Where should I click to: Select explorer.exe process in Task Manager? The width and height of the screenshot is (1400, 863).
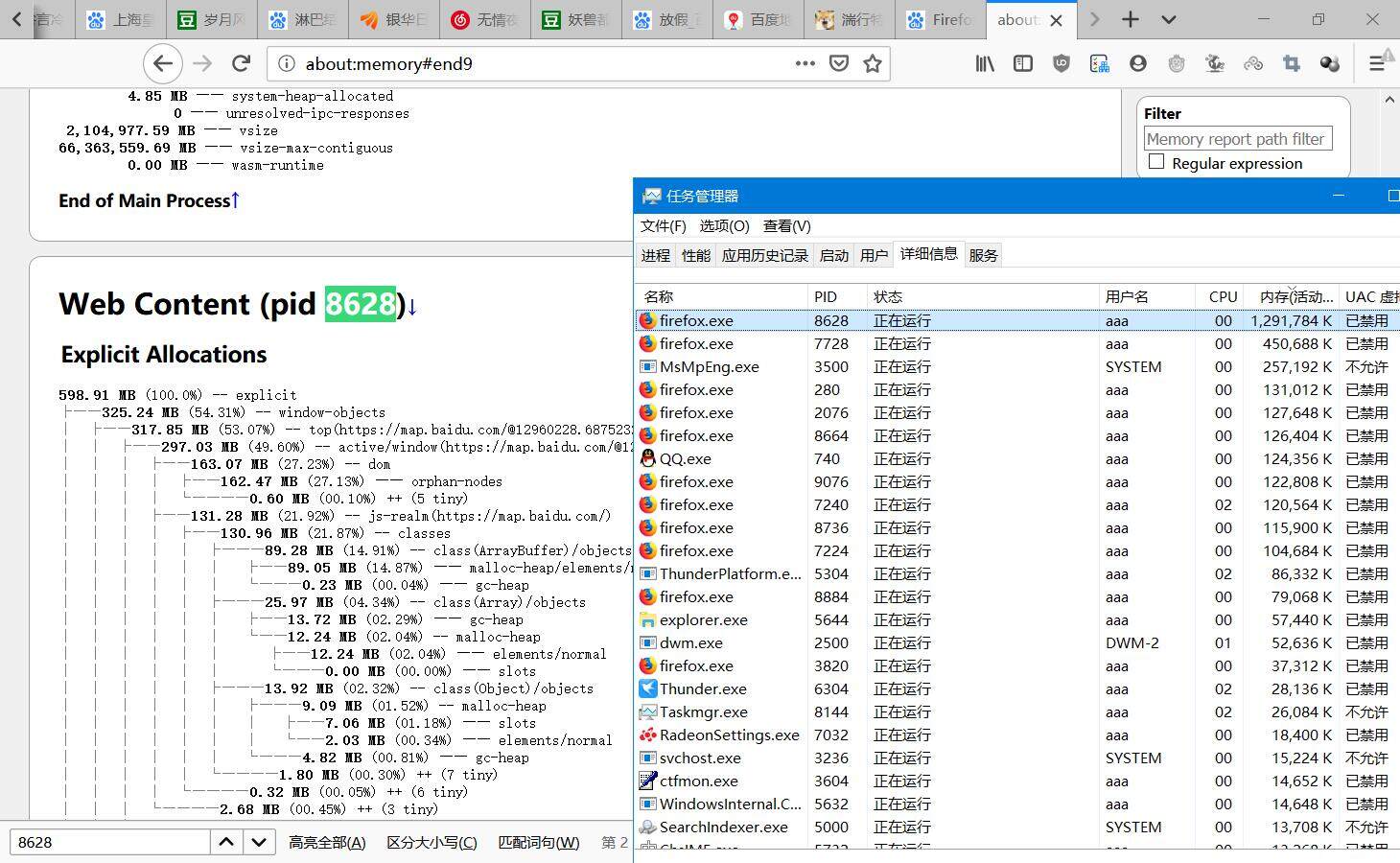(1016, 619)
